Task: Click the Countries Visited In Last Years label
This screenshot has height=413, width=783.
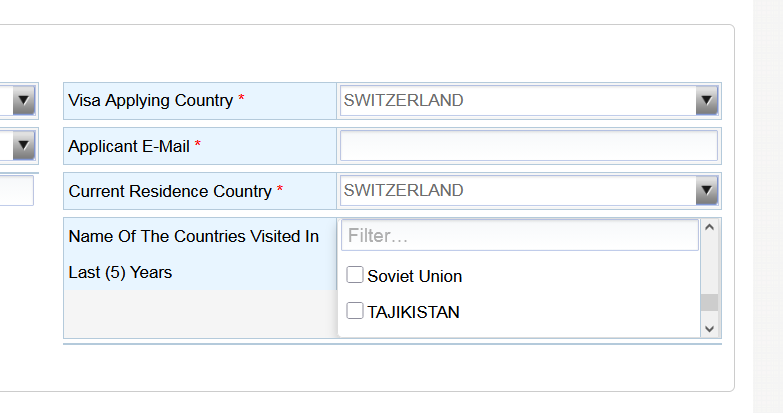Action: pyautogui.click(x=193, y=253)
